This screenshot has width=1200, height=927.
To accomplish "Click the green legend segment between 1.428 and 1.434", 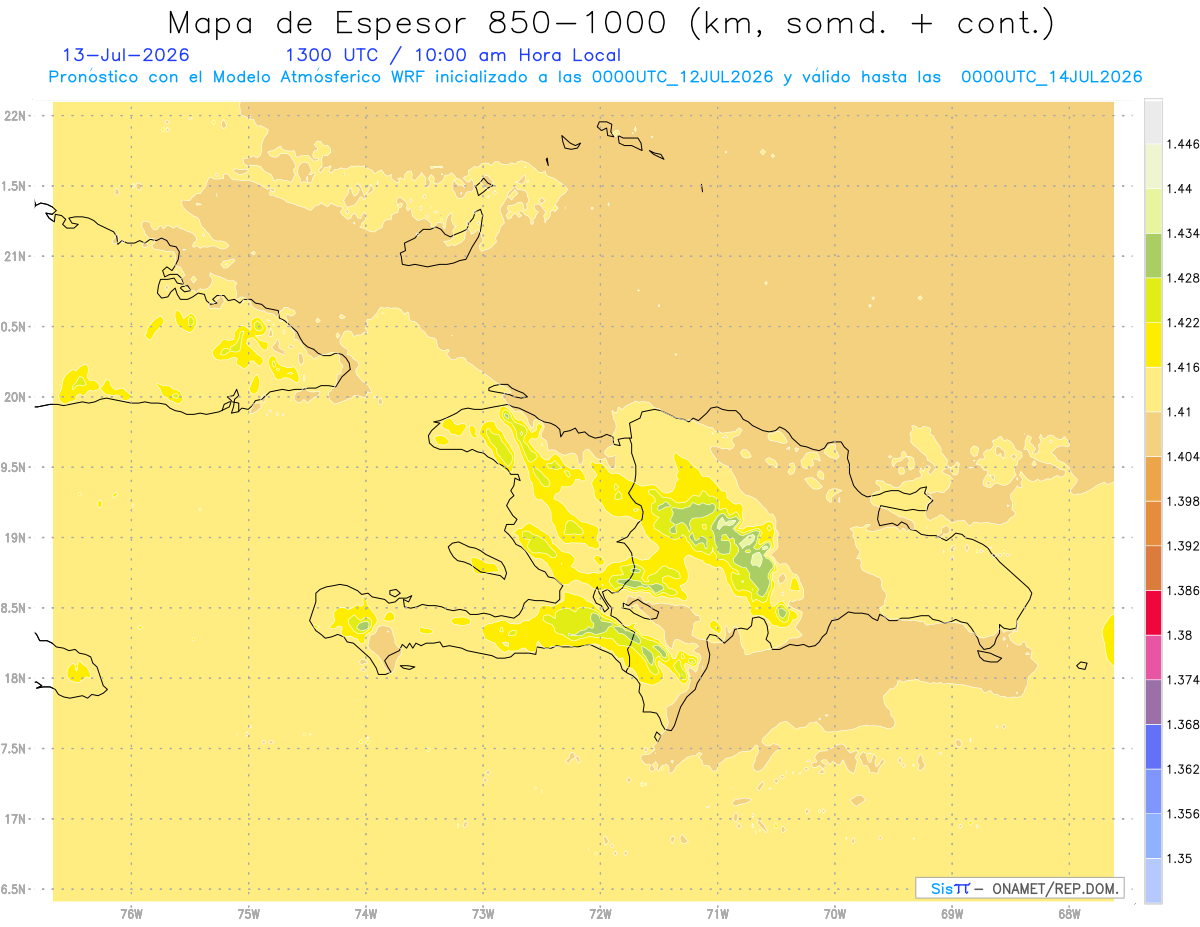I will click(x=1153, y=256).
